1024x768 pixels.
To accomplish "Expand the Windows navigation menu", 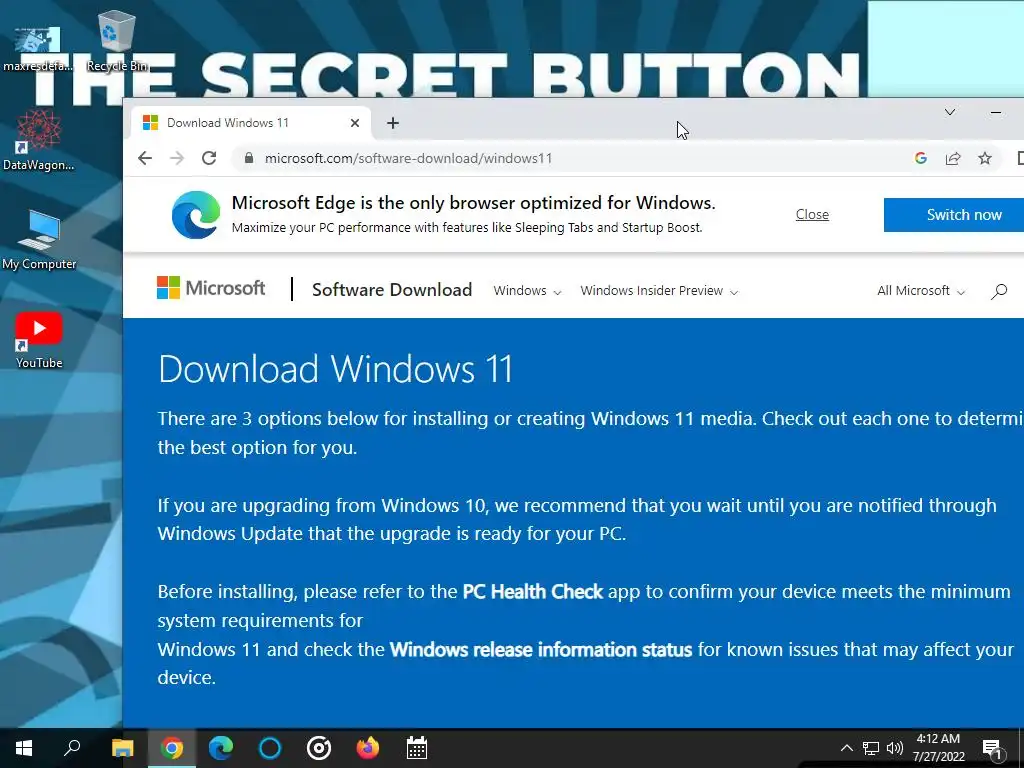I will point(527,291).
